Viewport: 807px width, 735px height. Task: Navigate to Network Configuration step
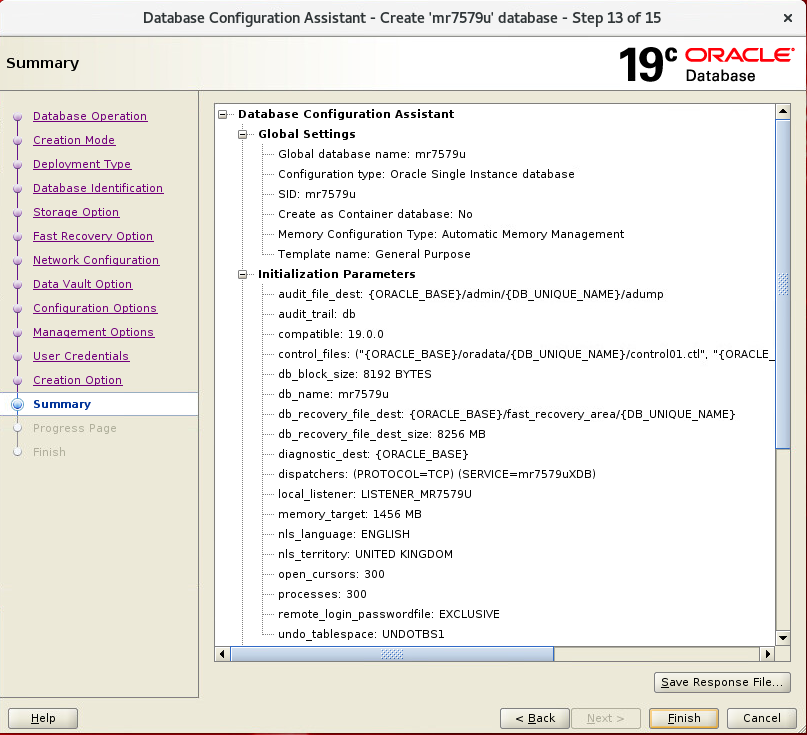tap(96, 260)
